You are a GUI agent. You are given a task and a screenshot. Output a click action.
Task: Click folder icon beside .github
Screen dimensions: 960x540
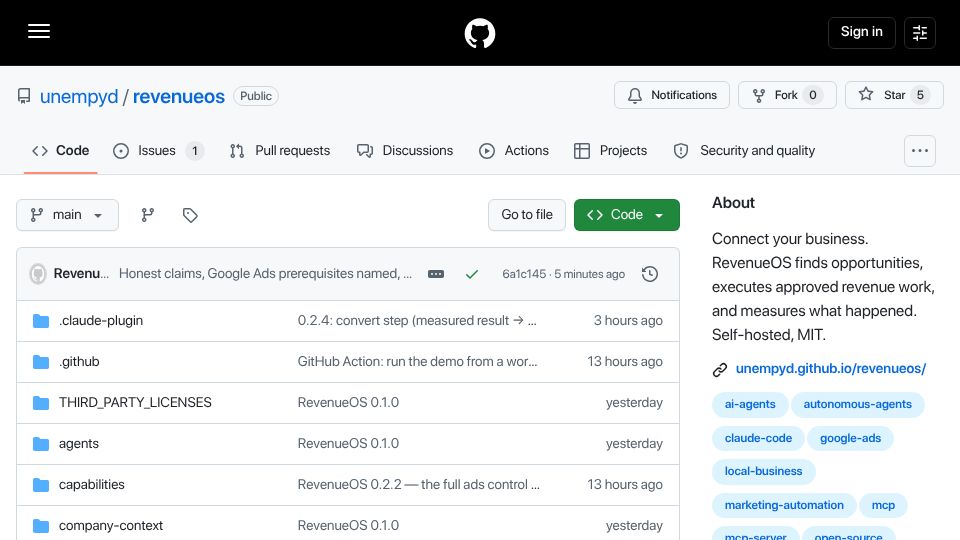pyautogui.click(x=41, y=362)
